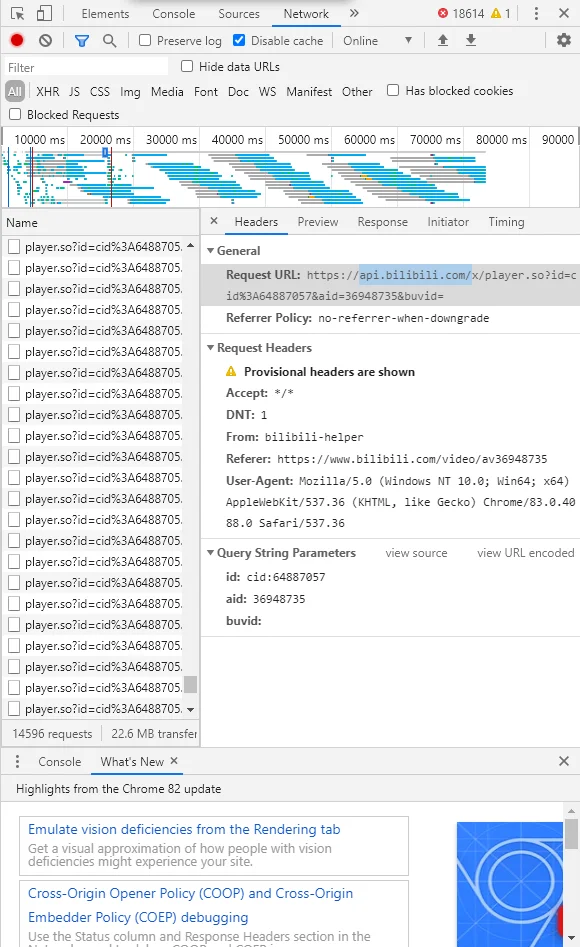This screenshot has width=580, height=947.
Task: Close the What's New tab X
Action: 174,761
